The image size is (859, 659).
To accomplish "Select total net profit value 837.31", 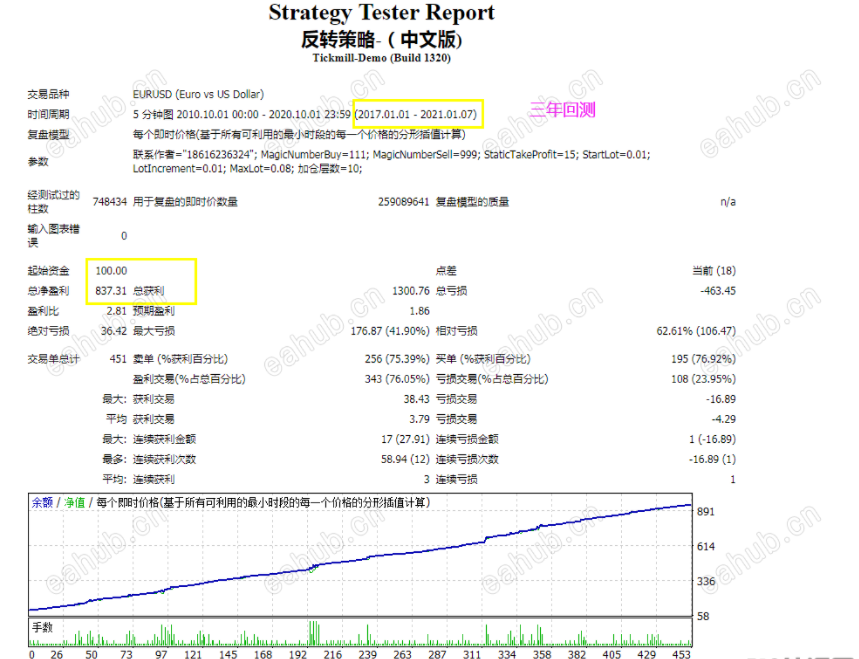I will 111,291.
